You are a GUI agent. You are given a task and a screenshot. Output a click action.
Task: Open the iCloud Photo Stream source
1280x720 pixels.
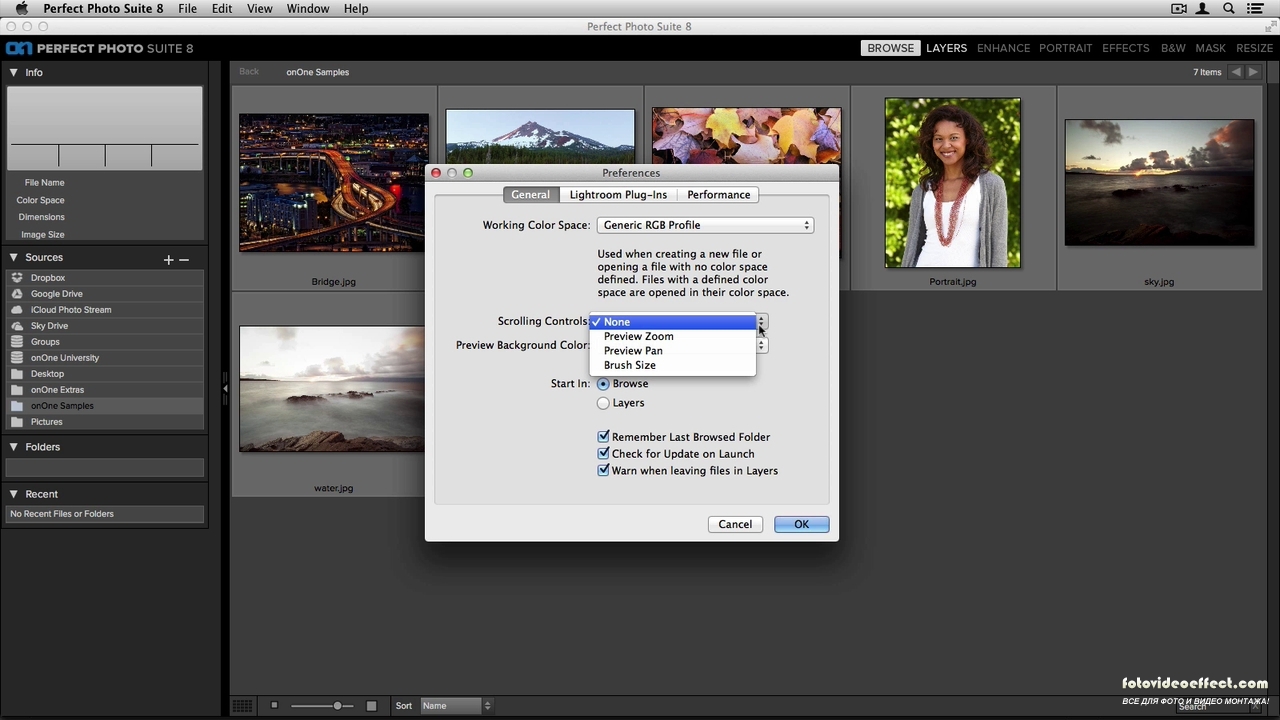(104, 310)
